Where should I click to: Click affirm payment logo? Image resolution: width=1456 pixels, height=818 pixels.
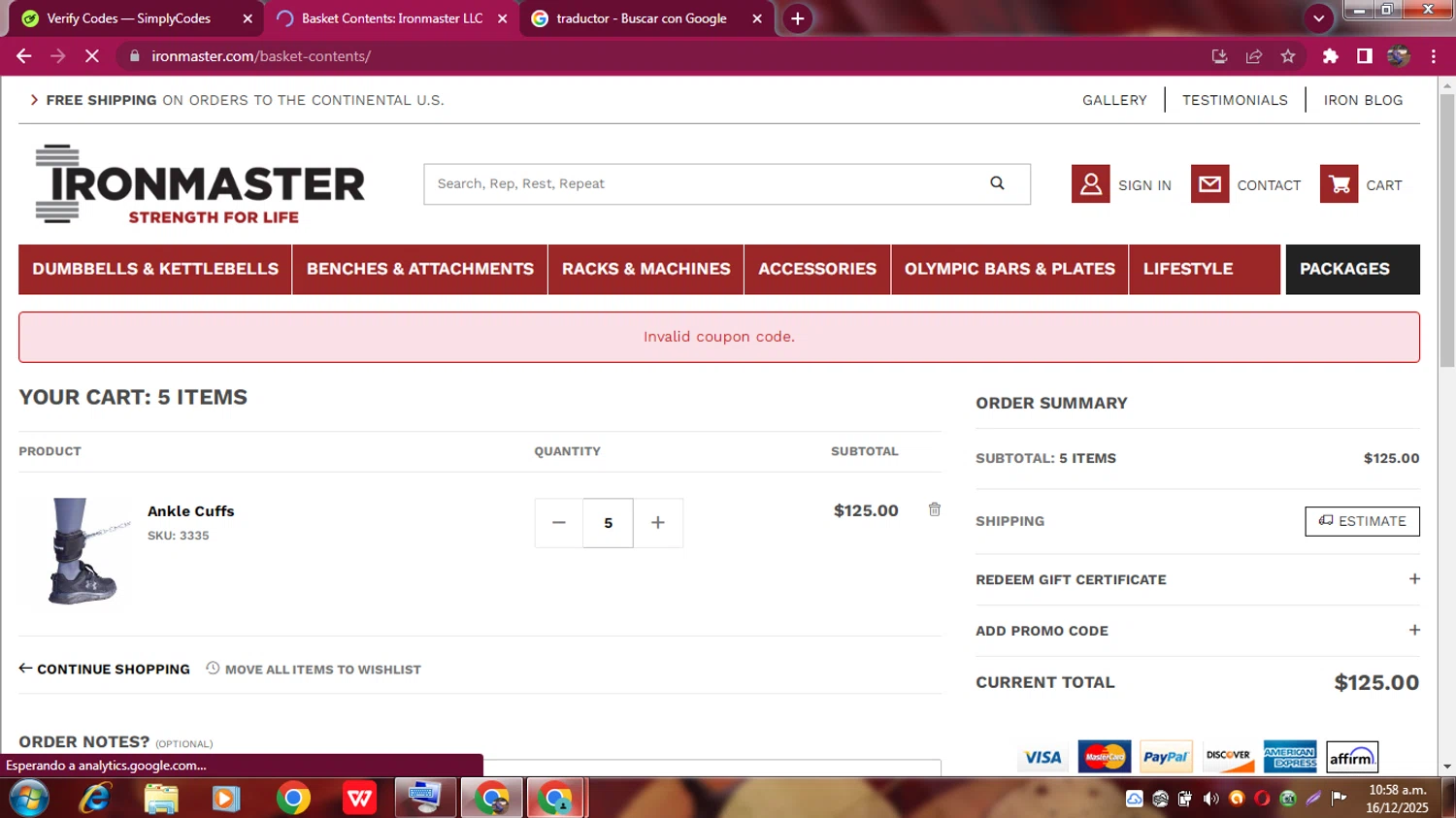point(1352,757)
